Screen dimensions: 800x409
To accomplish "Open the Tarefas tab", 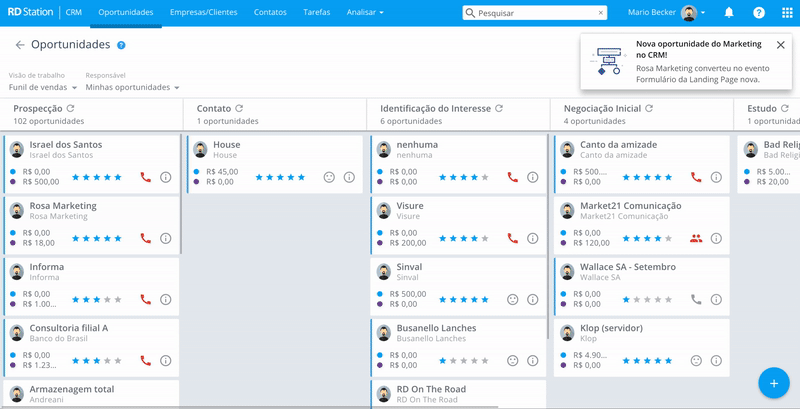I will [316, 12].
